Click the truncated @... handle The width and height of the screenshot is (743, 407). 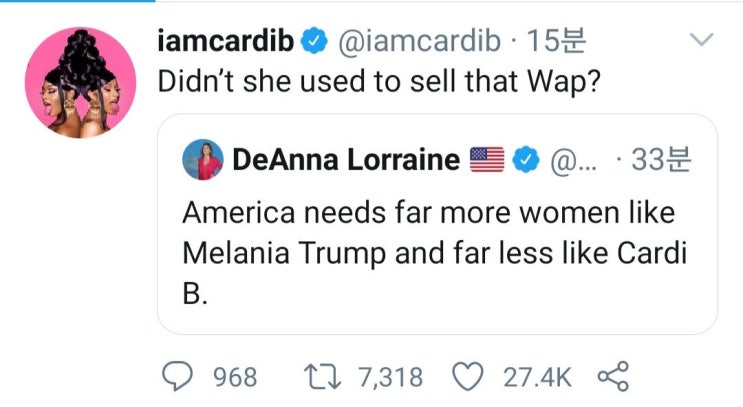(x=574, y=161)
